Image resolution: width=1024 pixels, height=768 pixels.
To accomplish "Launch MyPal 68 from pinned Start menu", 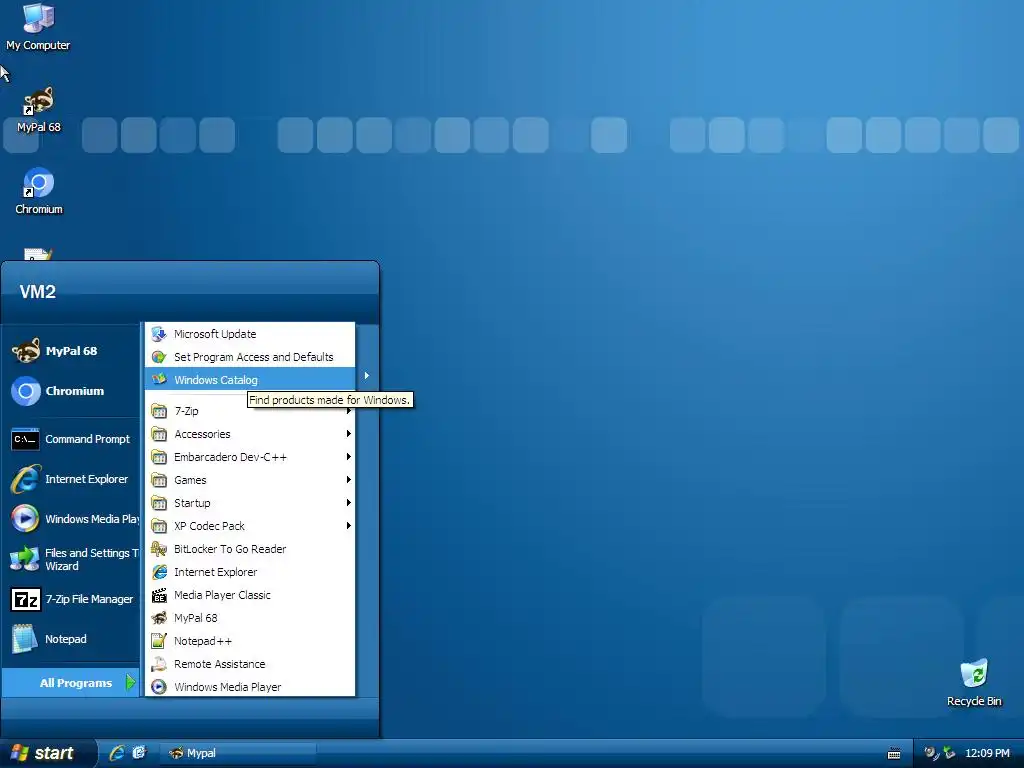I will [72, 351].
